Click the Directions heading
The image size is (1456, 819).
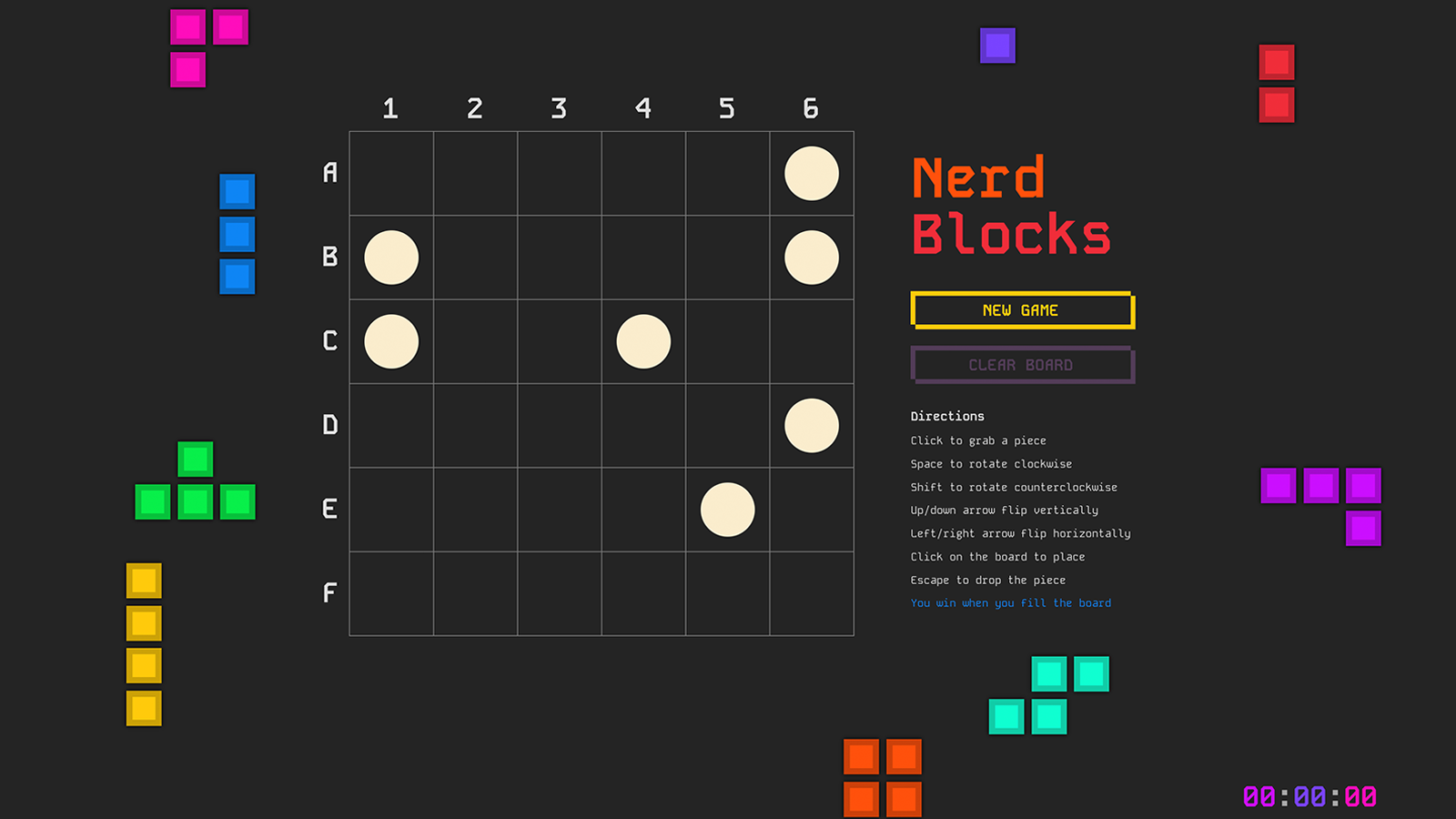(947, 416)
